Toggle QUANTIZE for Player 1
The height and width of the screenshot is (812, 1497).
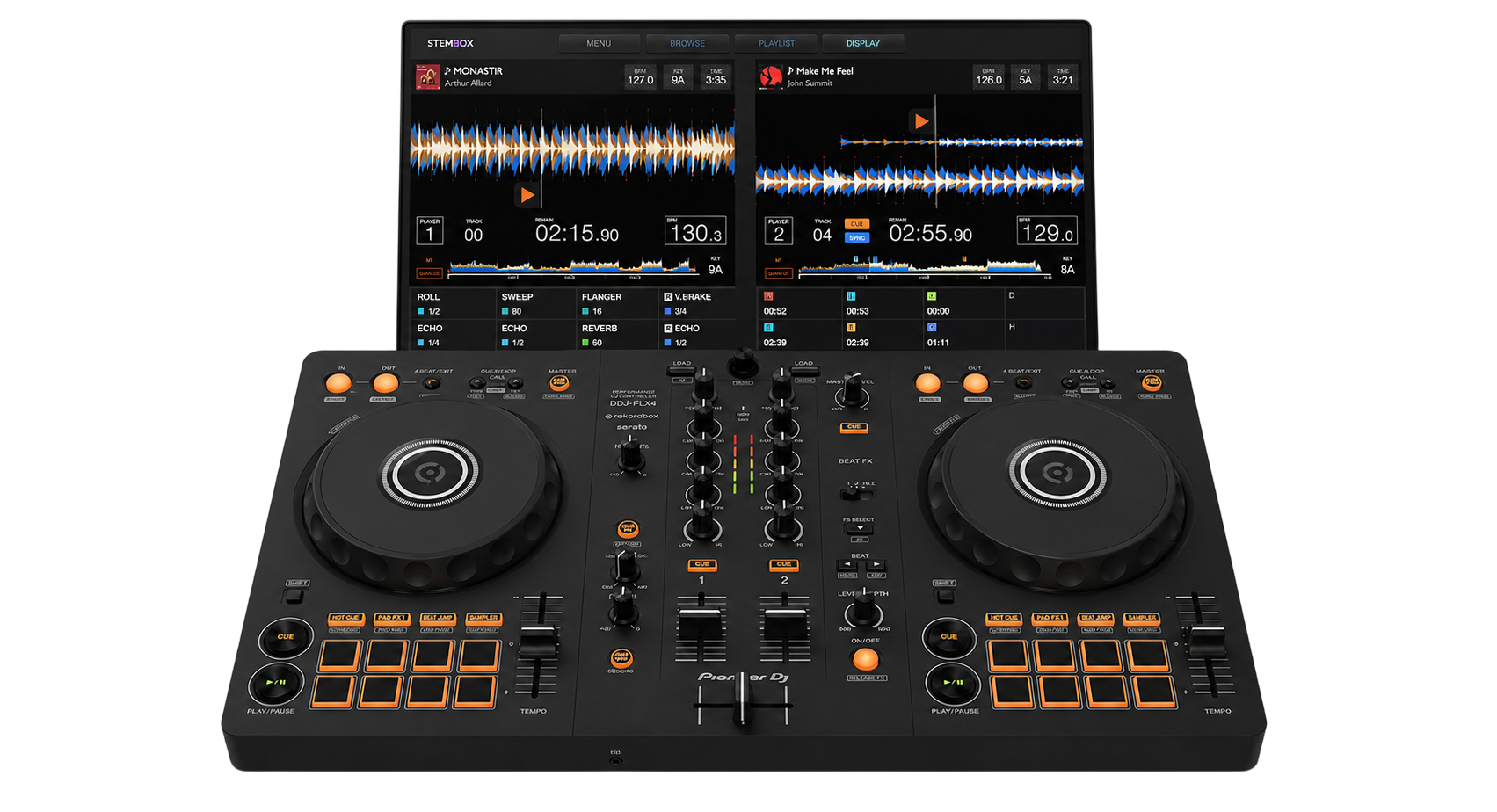pyautogui.click(x=429, y=273)
